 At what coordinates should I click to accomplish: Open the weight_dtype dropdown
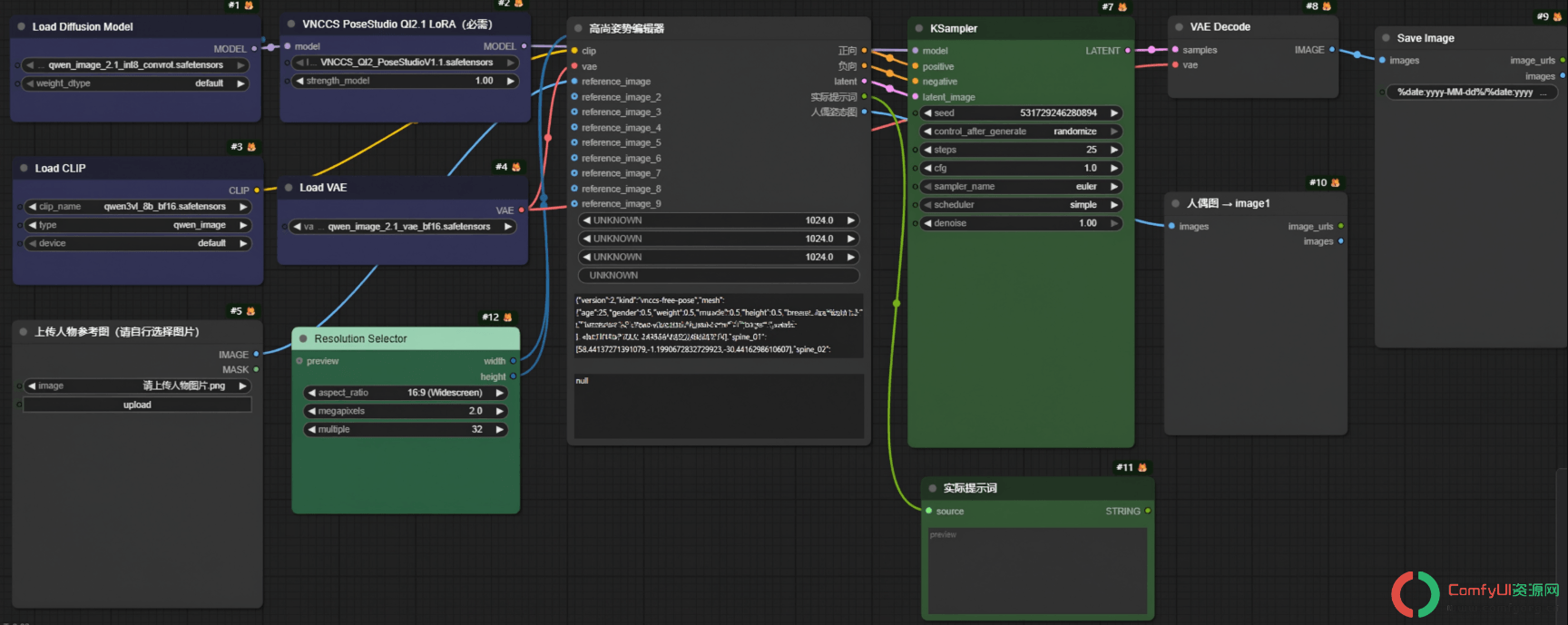(136, 83)
